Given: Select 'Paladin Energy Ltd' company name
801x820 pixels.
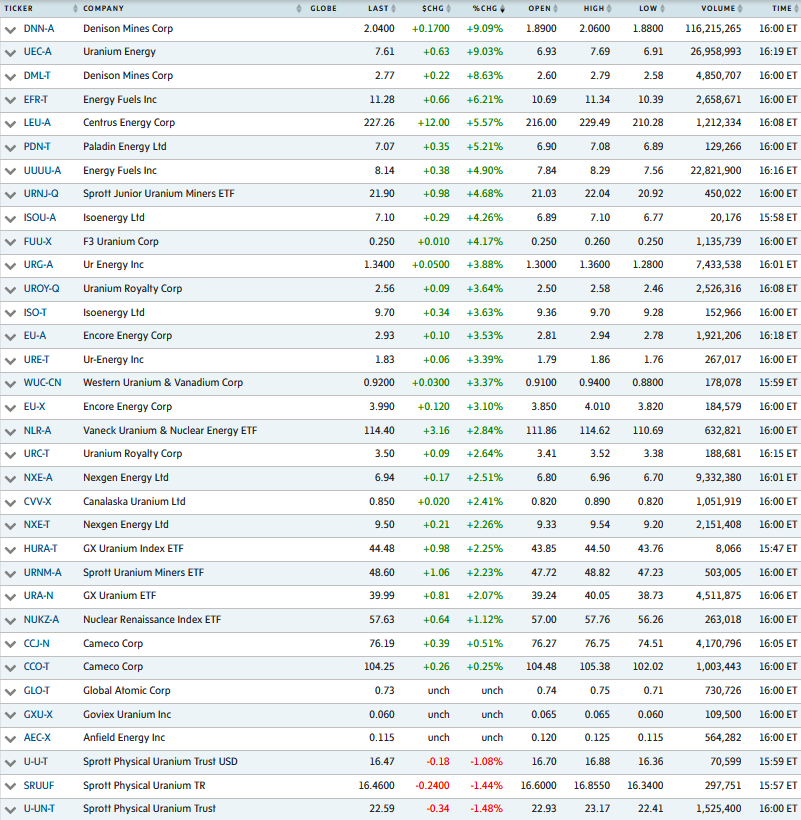Looking at the screenshot, I should coord(125,147).
